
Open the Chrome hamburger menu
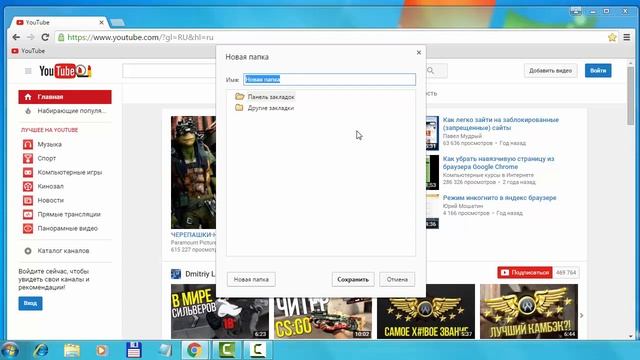point(627,37)
